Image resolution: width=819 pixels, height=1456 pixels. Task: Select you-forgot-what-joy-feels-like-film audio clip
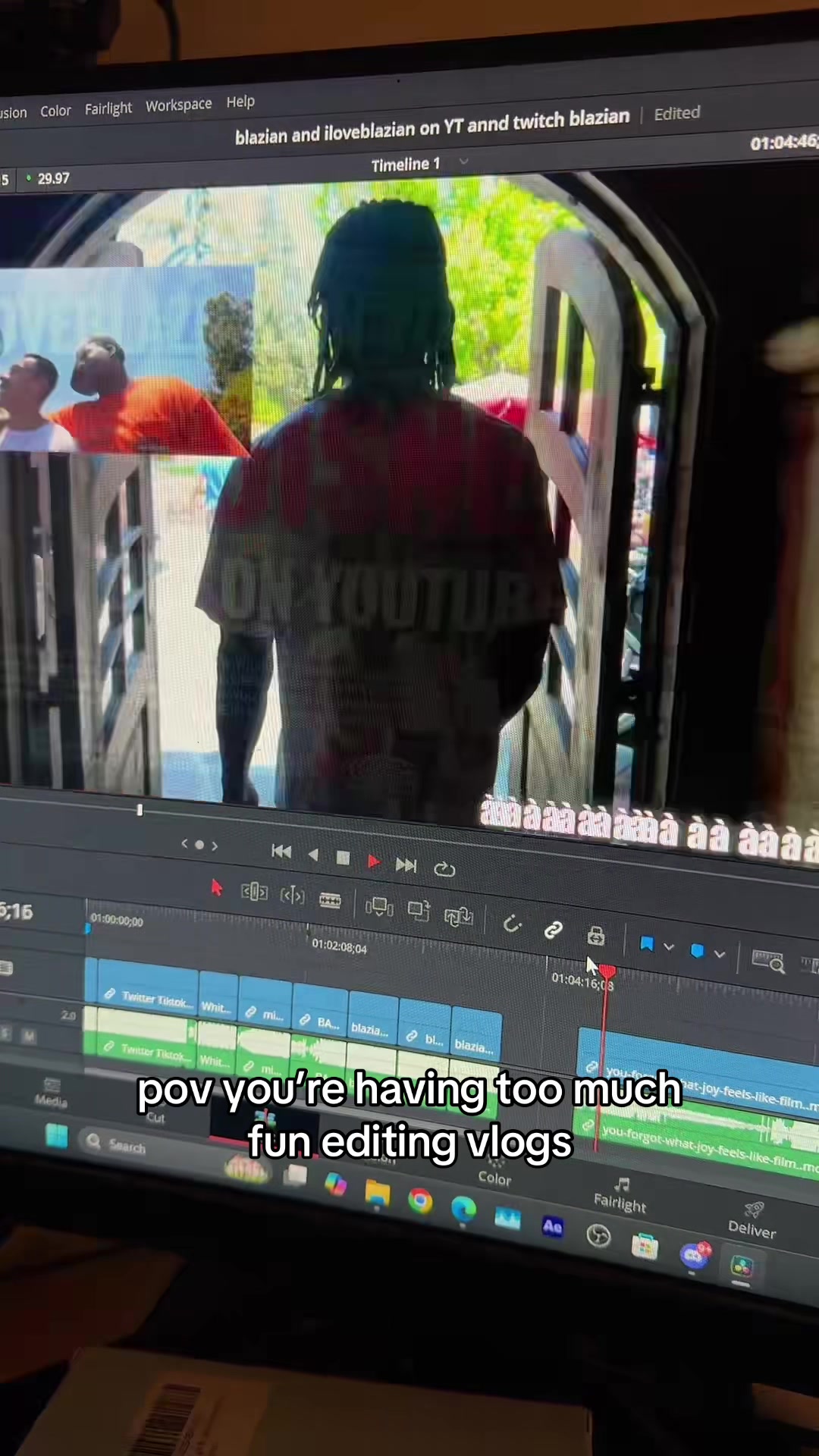[x=696, y=1136]
